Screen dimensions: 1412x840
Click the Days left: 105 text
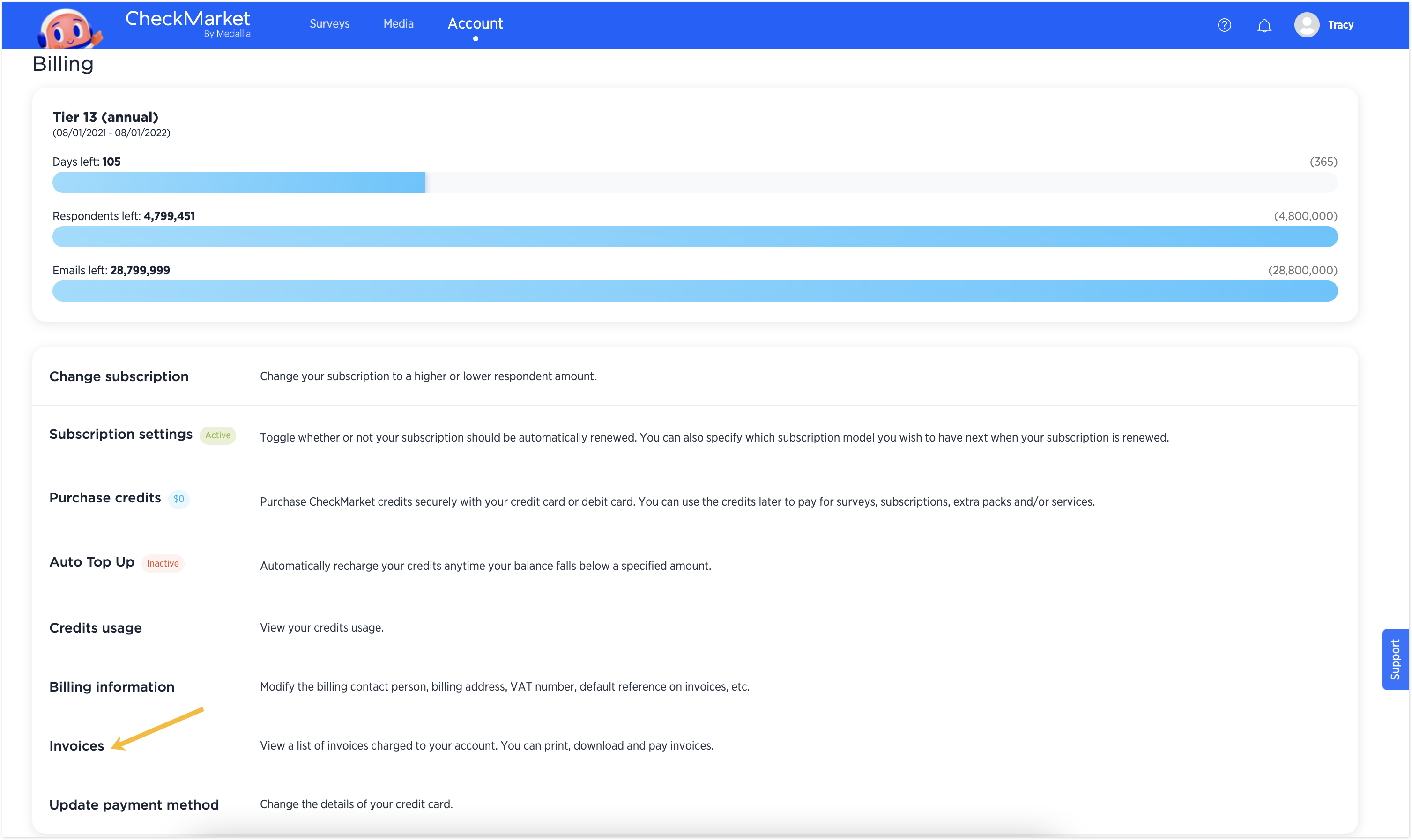pyautogui.click(x=87, y=162)
